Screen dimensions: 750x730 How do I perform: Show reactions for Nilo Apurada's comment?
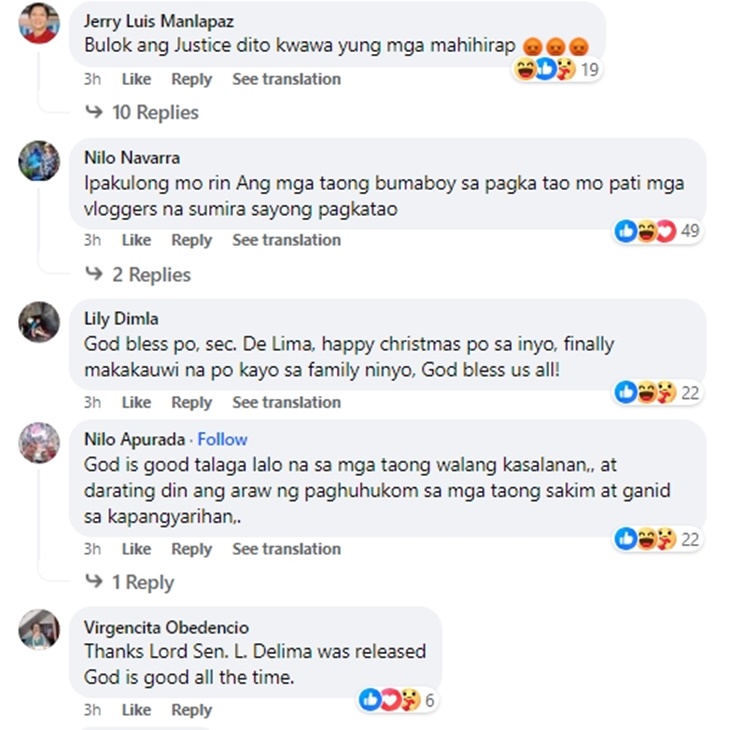pyautogui.click(x=658, y=539)
